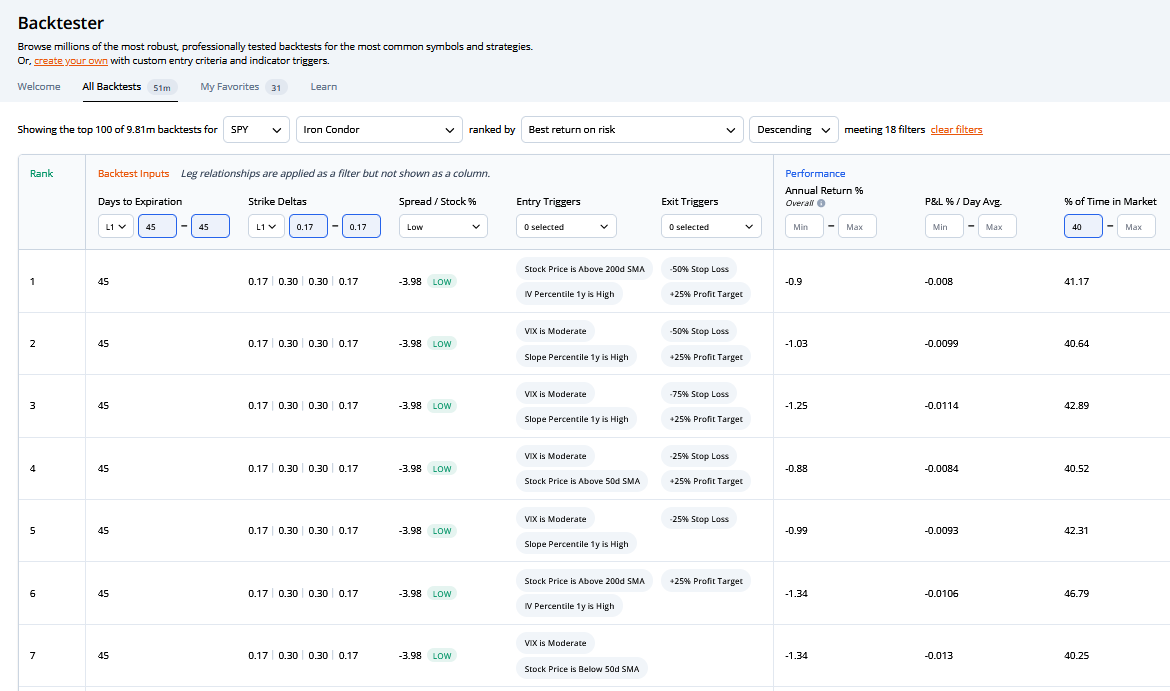
Task: Click the clear filters link
Action: (956, 130)
